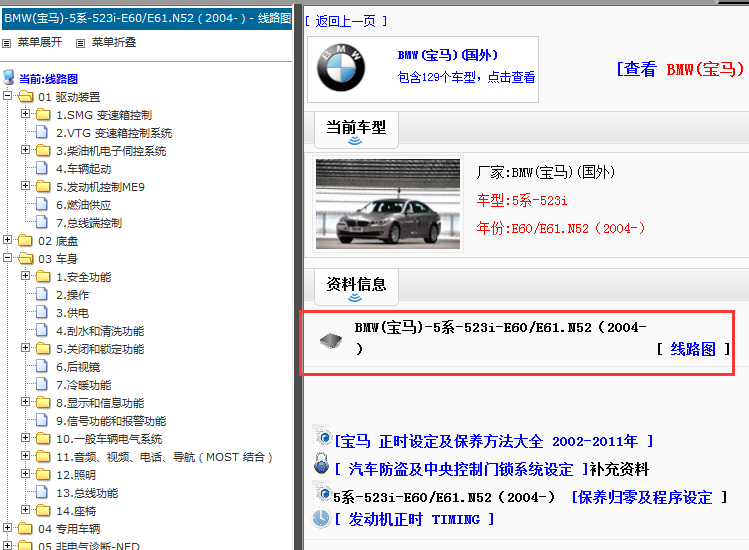This screenshot has width=749, height=550.
Task: Click the 车型:5系-523i text
Action: pos(522,200)
